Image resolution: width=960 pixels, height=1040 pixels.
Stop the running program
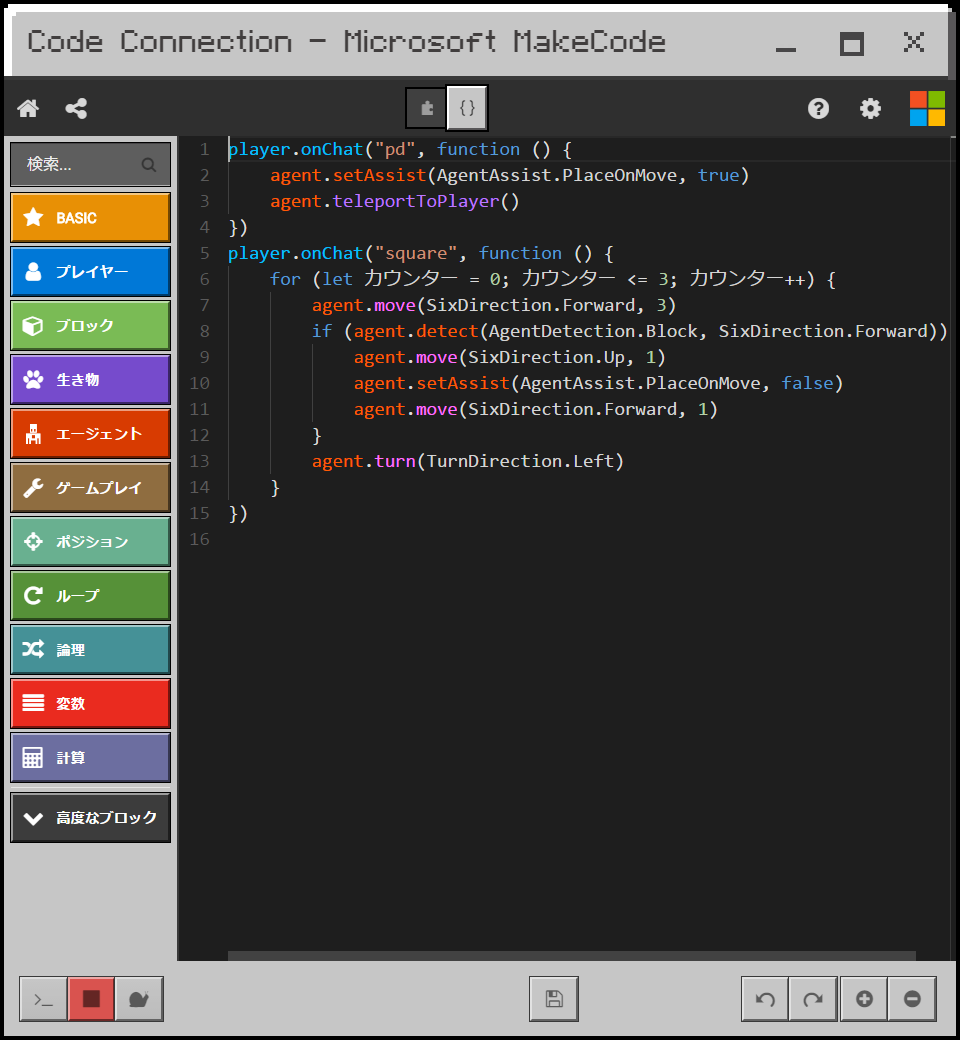[90, 998]
